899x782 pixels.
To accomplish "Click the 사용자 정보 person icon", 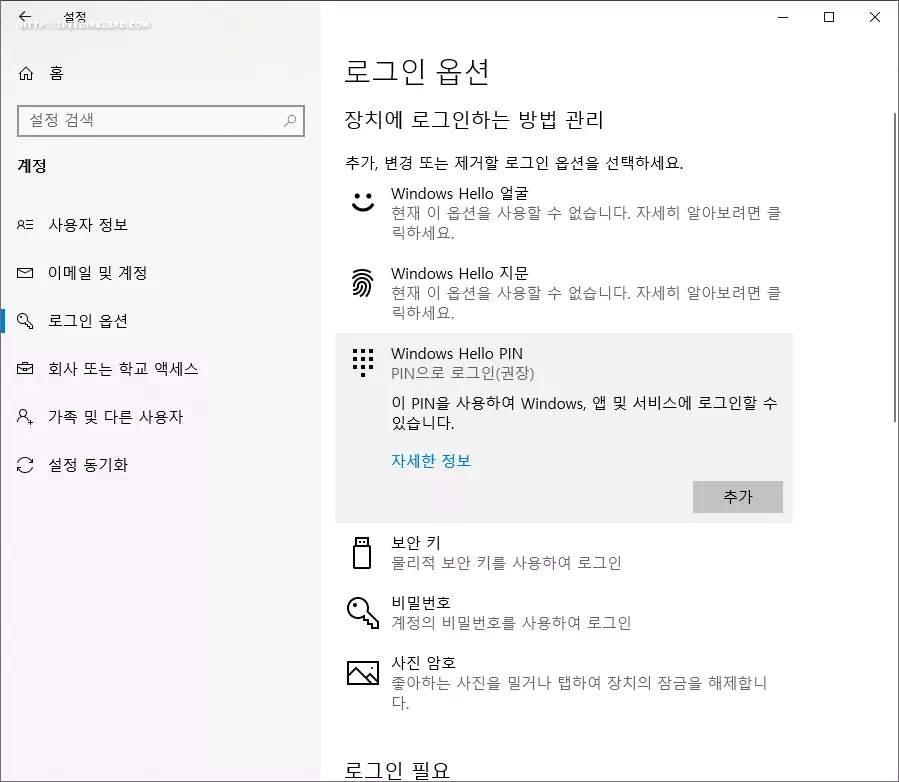I will [25, 225].
